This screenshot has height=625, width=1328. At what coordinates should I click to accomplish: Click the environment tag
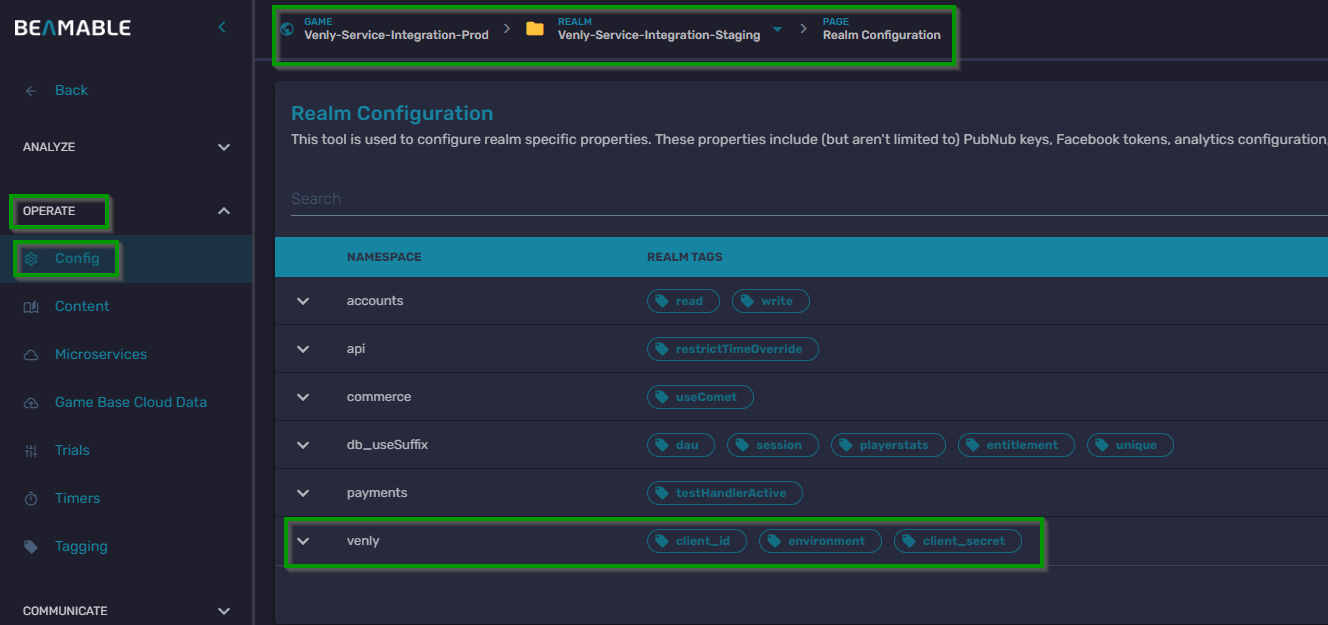coord(820,541)
